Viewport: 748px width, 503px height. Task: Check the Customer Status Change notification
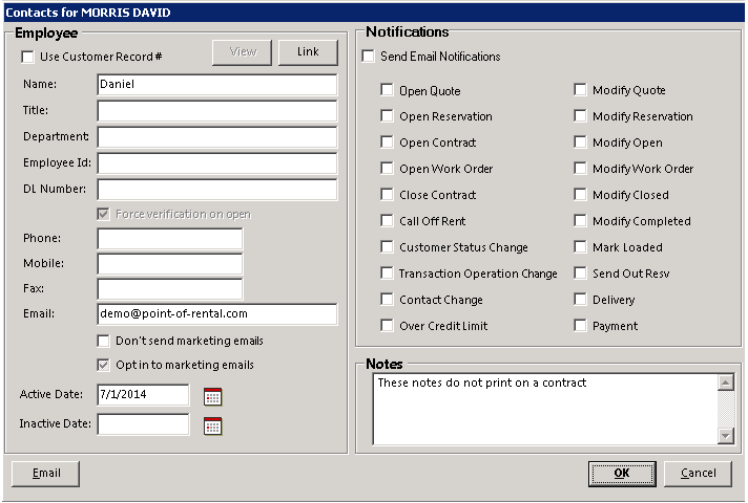click(387, 247)
